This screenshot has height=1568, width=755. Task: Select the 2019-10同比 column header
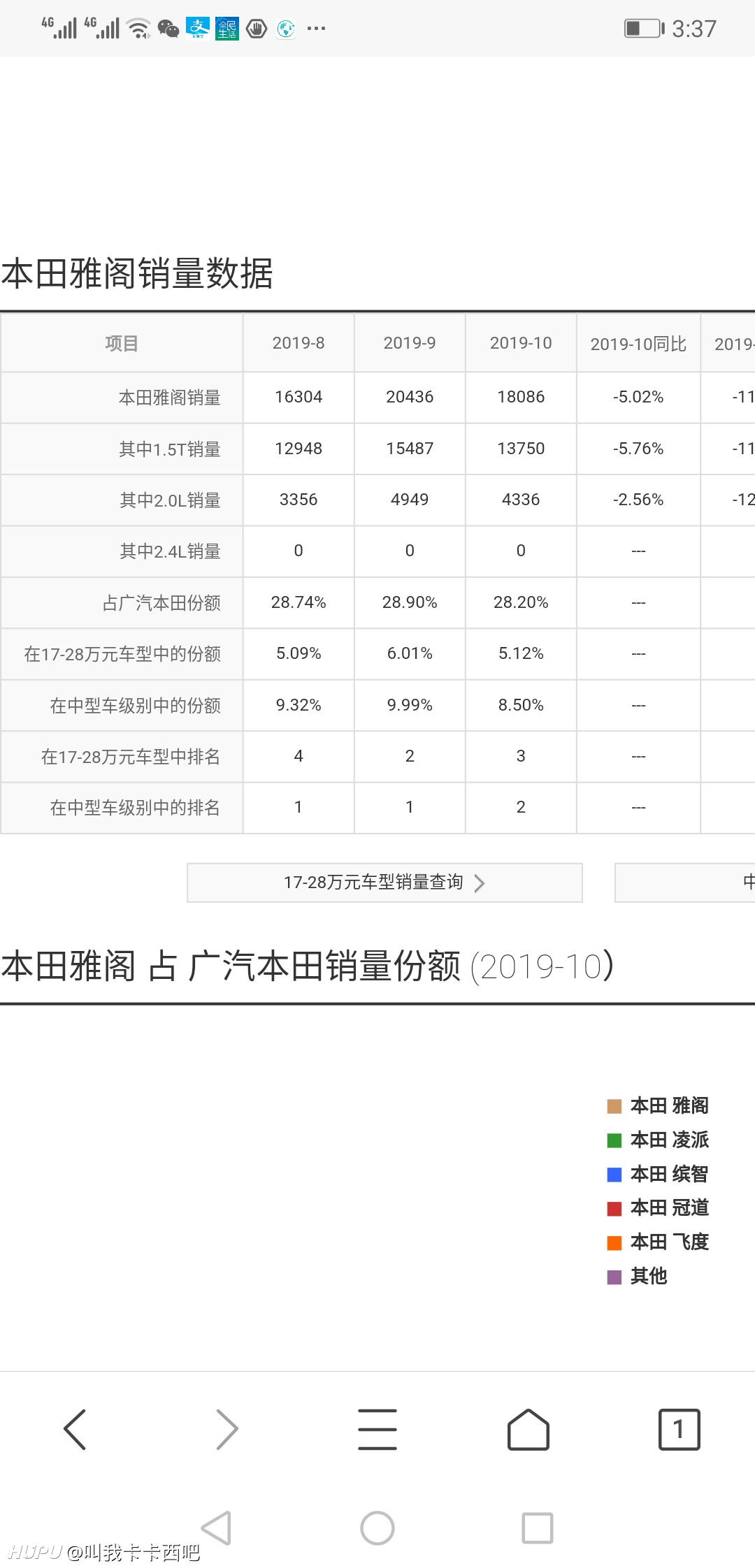click(638, 344)
